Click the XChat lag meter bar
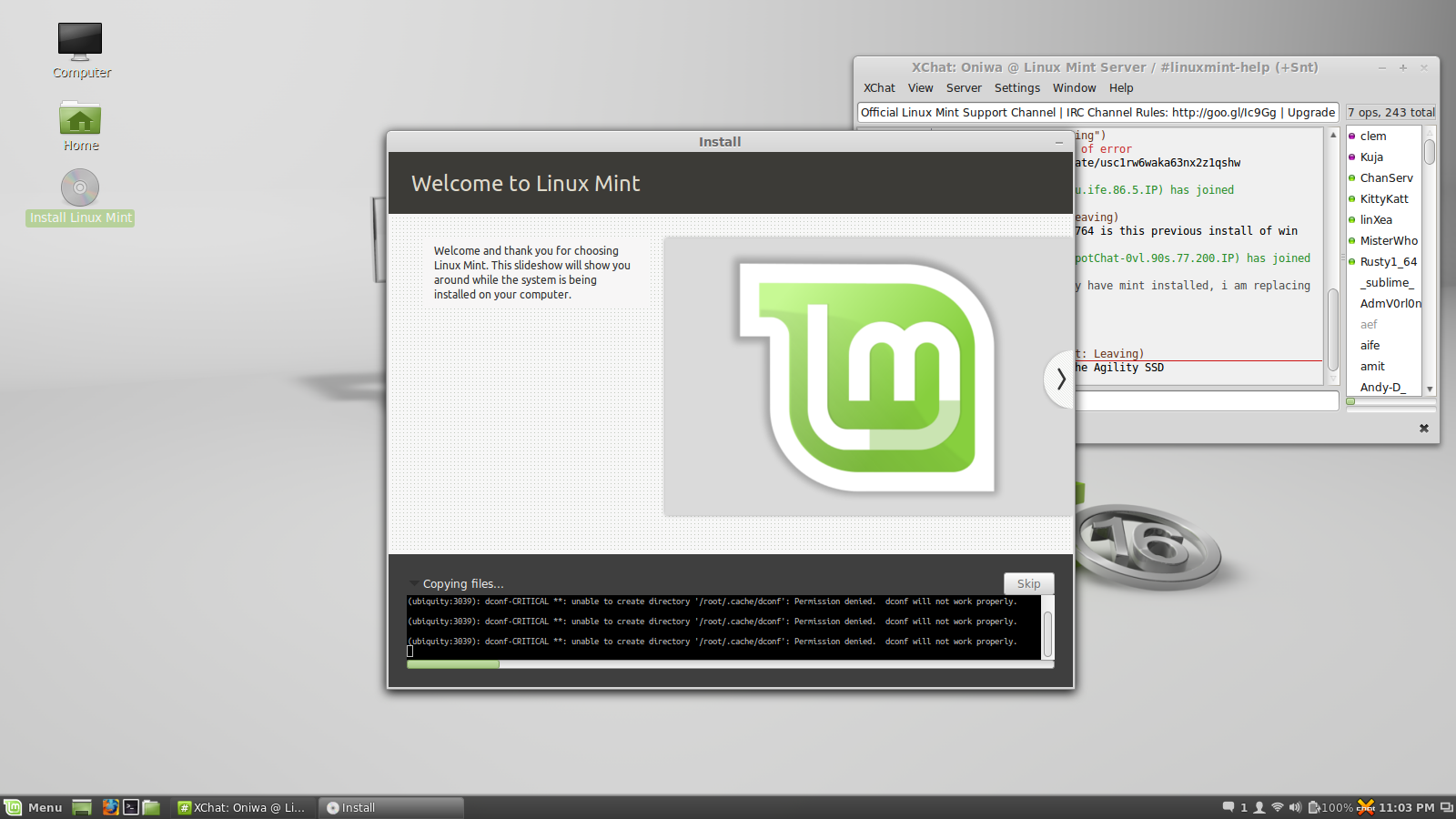 click(x=1390, y=401)
